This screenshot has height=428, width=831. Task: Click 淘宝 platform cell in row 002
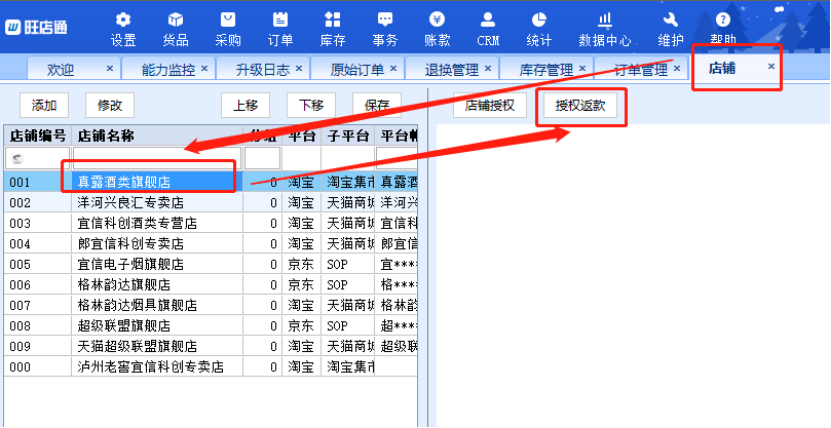301,203
